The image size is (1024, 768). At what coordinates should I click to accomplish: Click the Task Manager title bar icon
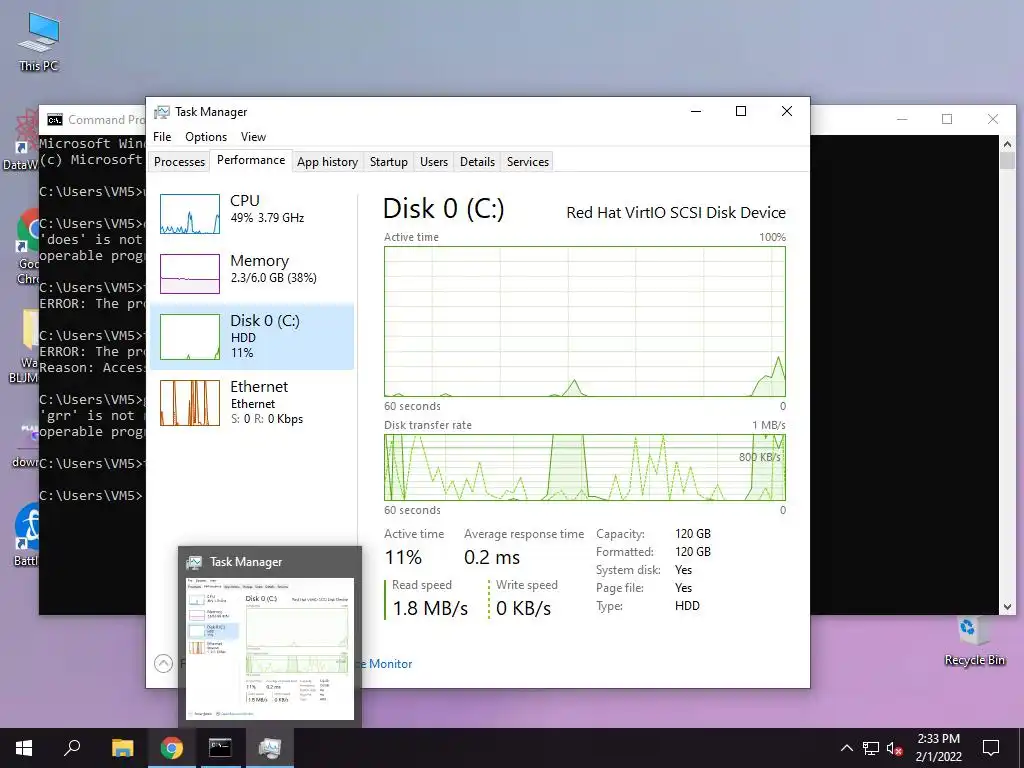(161, 112)
